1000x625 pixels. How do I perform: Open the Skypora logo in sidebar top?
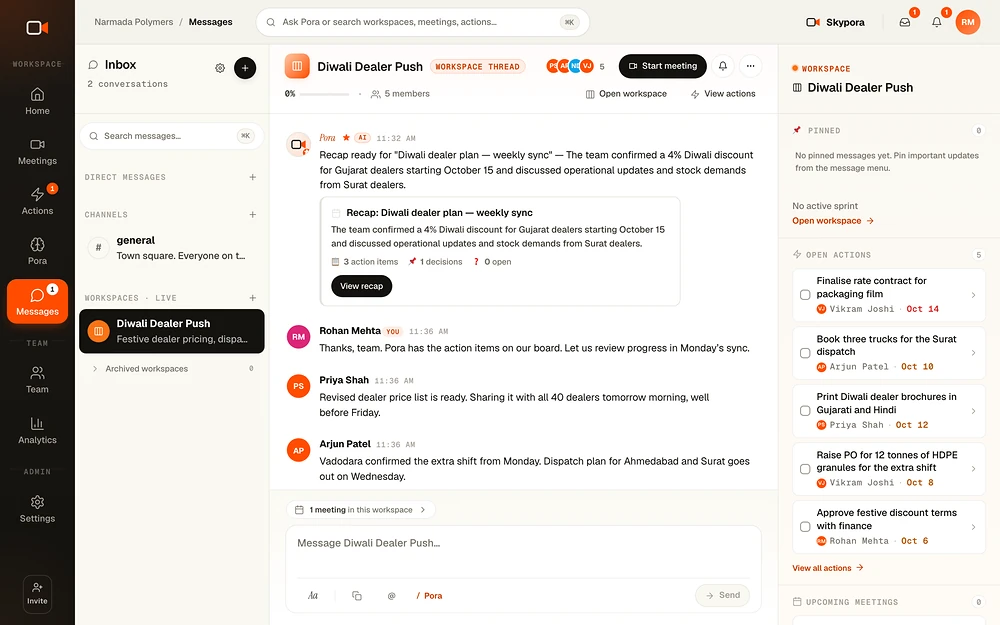(37, 27)
